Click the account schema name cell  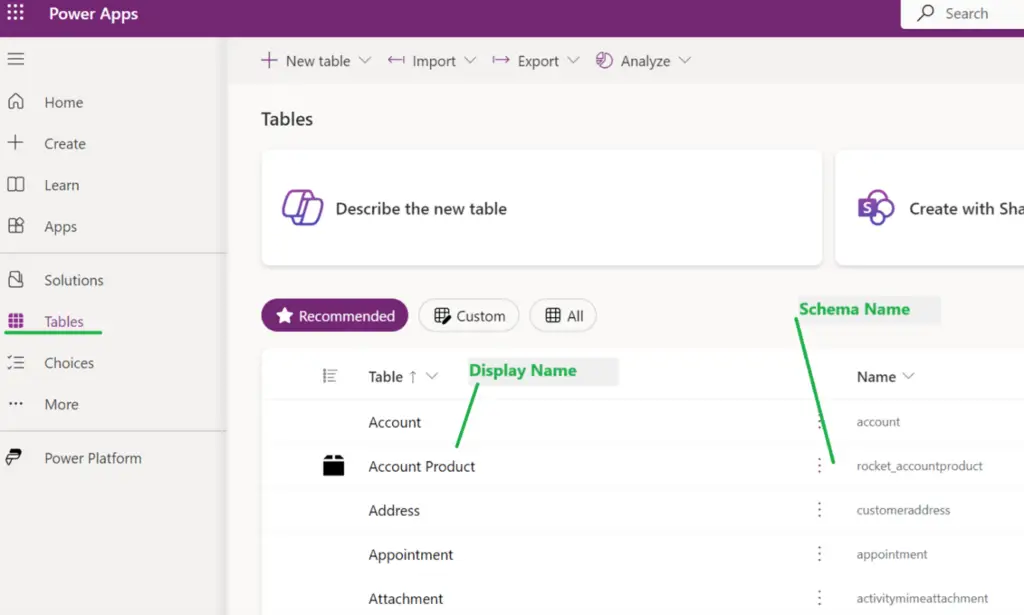[x=878, y=422]
